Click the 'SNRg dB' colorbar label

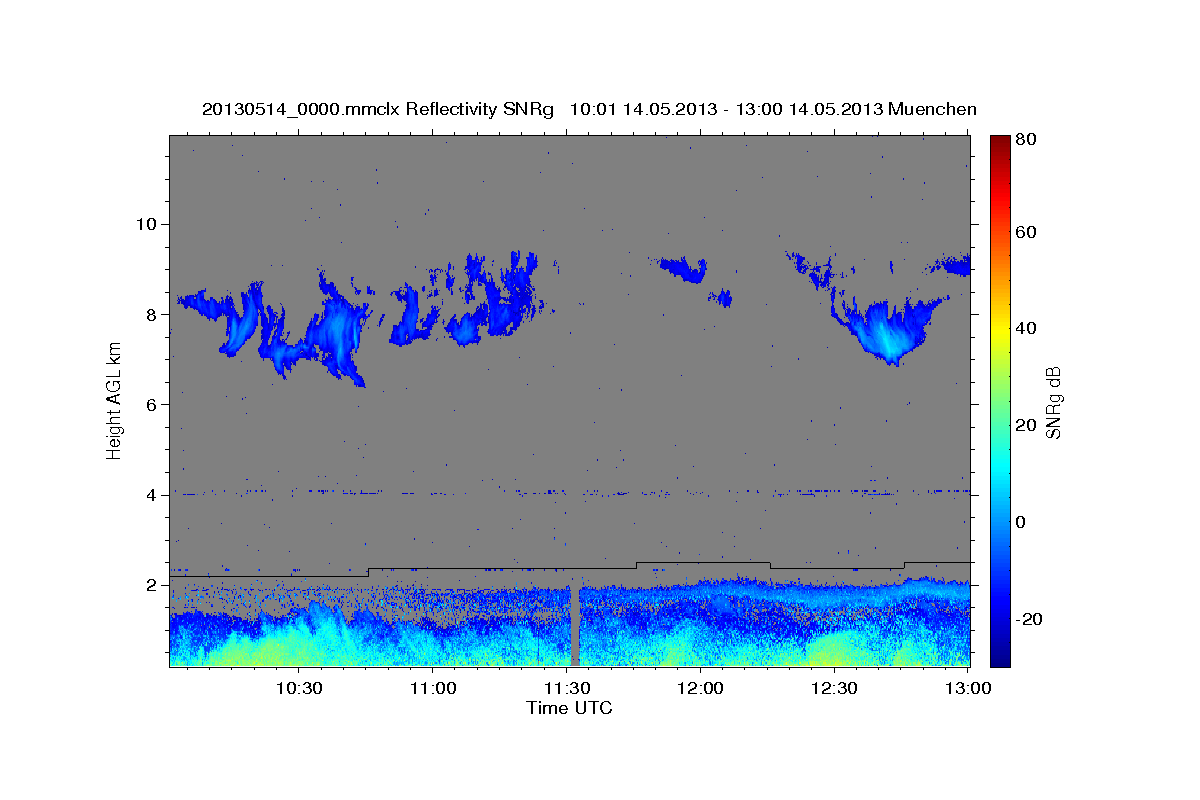click(1052, 401)
